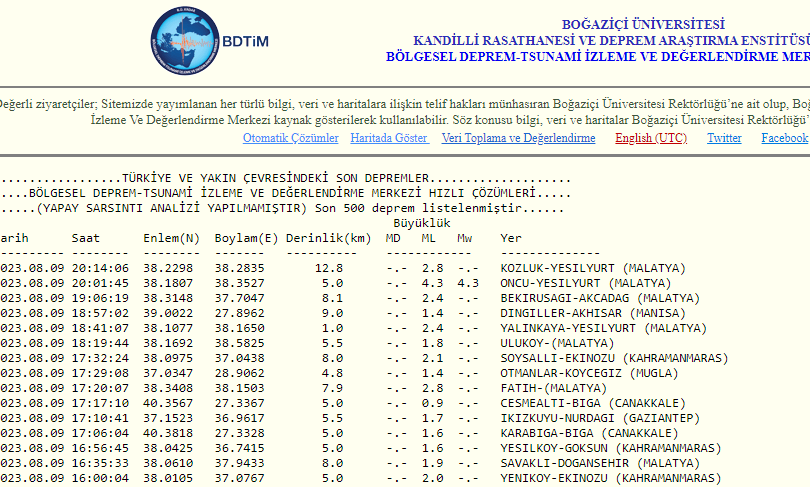The image size is (810, 487).
Task: Click the Derinlik(km) column header
Action: tap(328, 238)
